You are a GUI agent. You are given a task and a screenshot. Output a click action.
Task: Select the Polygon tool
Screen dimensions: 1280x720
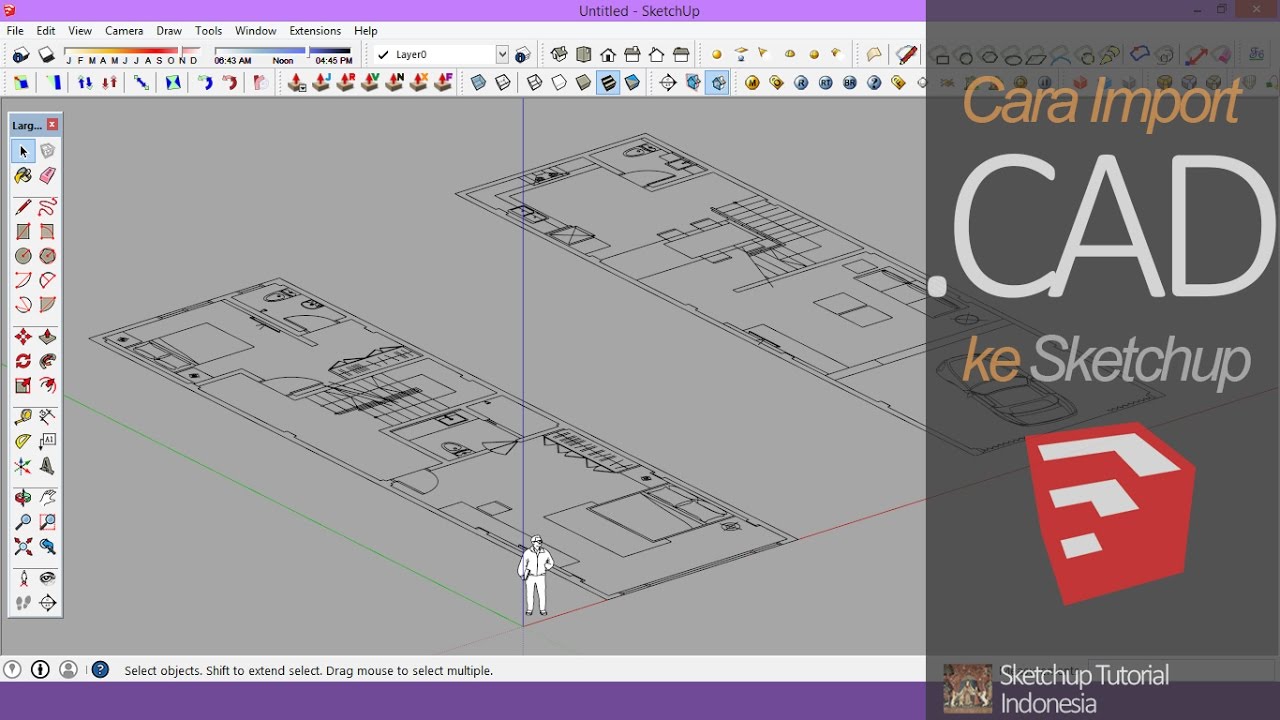click(x=48, y=256)
